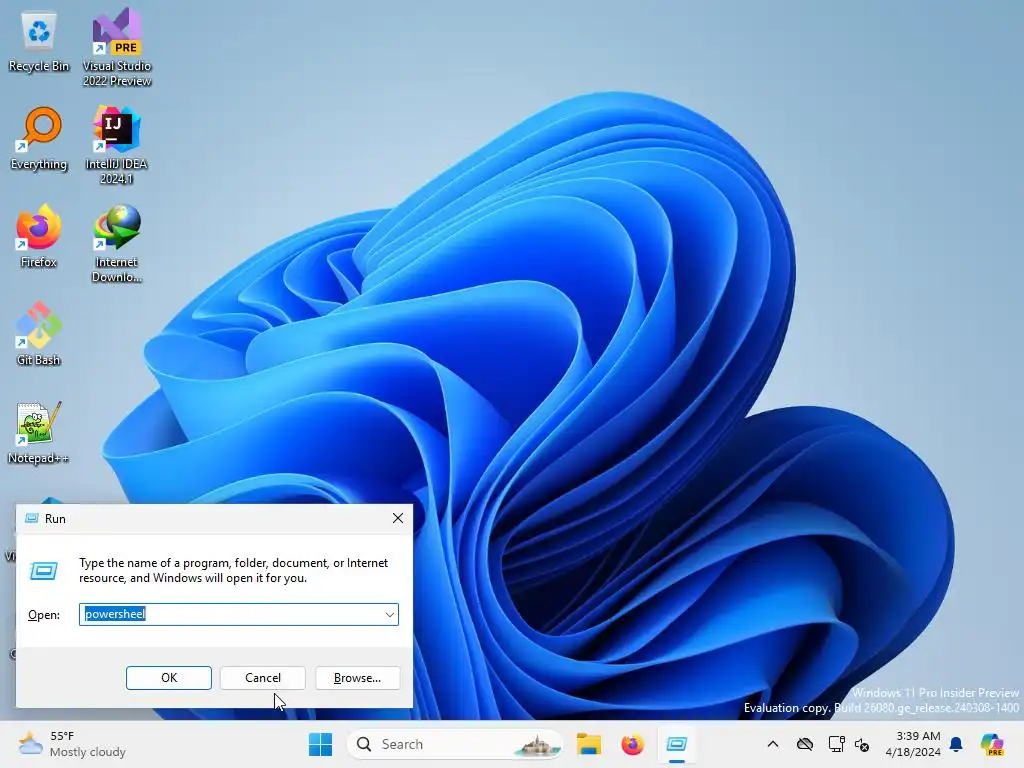The image size is (1024, 768).
Task: Open Copilot Preview from the taskbar
Action: [x=991, y=744]
